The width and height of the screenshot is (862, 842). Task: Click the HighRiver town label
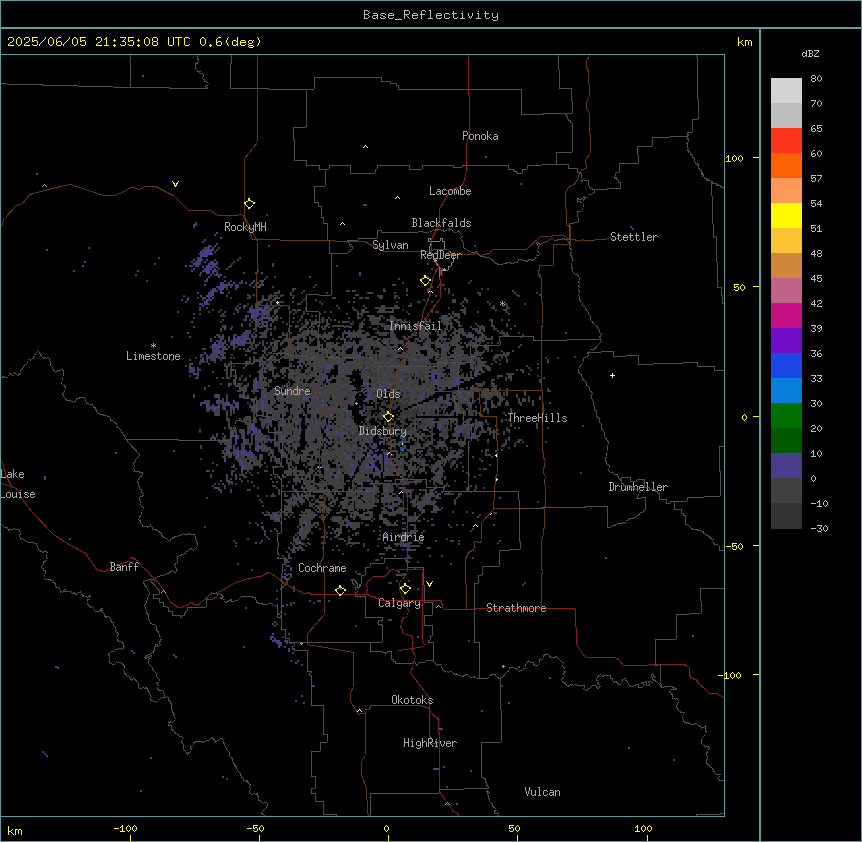tap(430, 743)
